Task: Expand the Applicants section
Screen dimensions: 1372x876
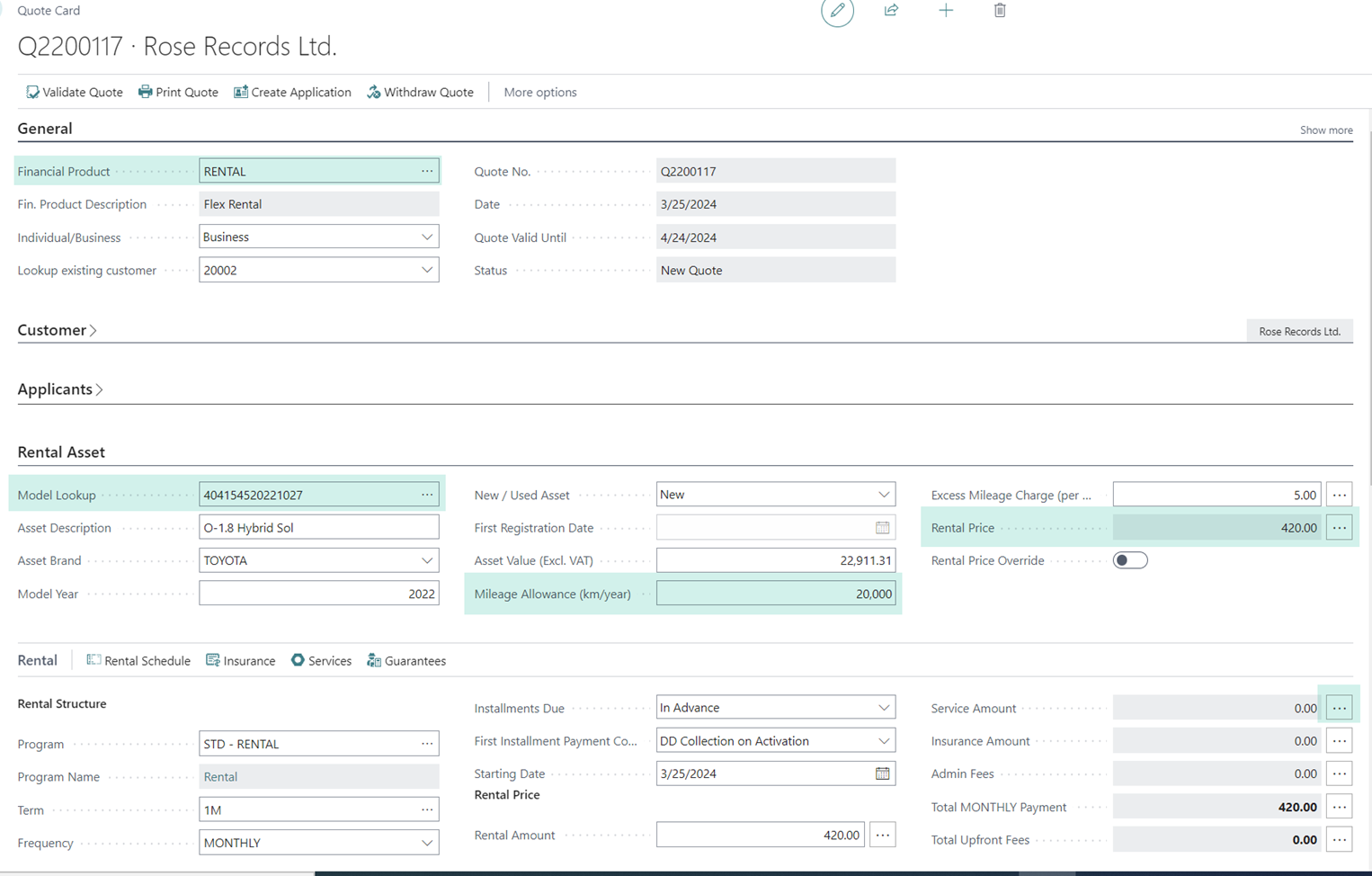Action: click(x=60, y=389)
